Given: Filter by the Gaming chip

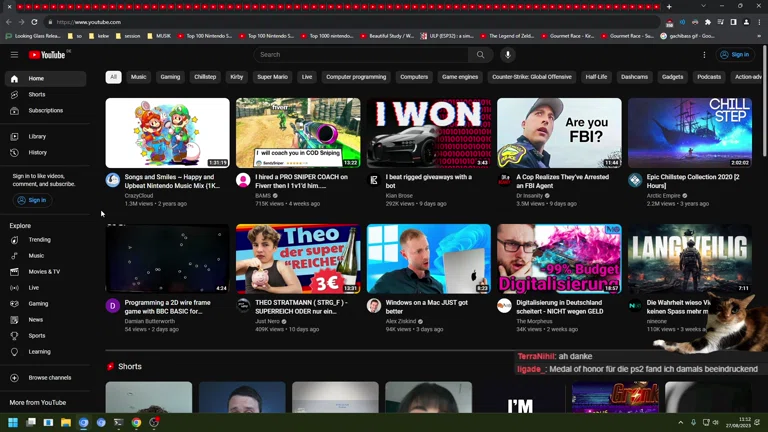Looking at the screenshot, I should coord(170,77).
